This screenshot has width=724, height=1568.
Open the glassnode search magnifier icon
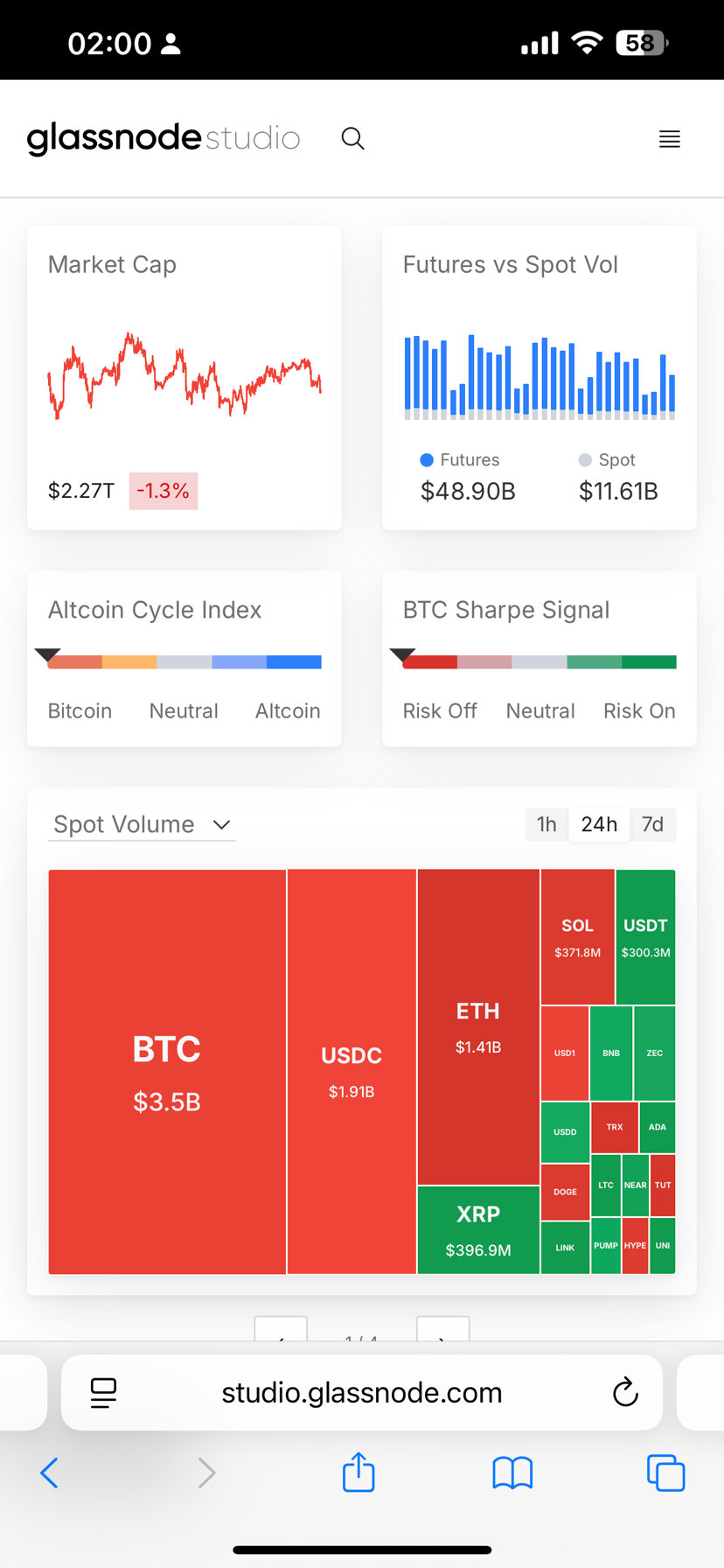pos(352,138)
